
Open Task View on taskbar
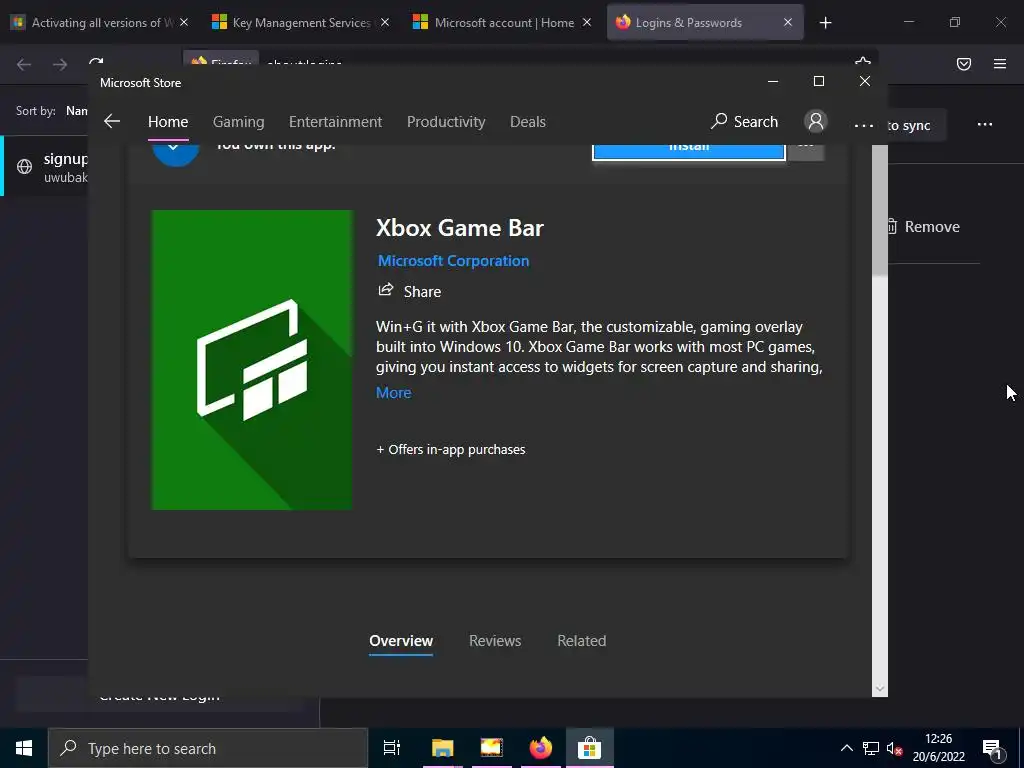pos(391,748)
